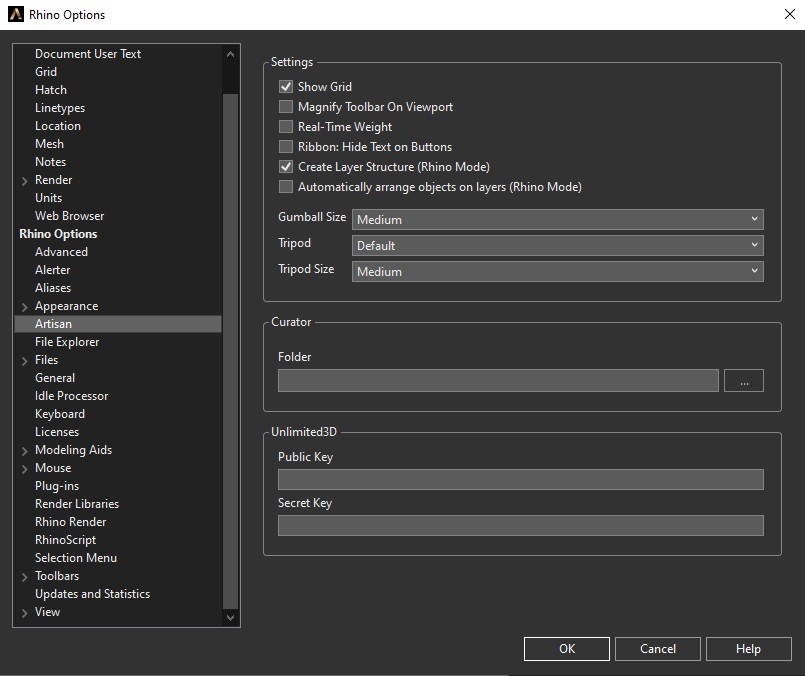The image size is (805, 676).
Task: Toggle the Show Grid checkbox
Action: (x=285, y=86)
